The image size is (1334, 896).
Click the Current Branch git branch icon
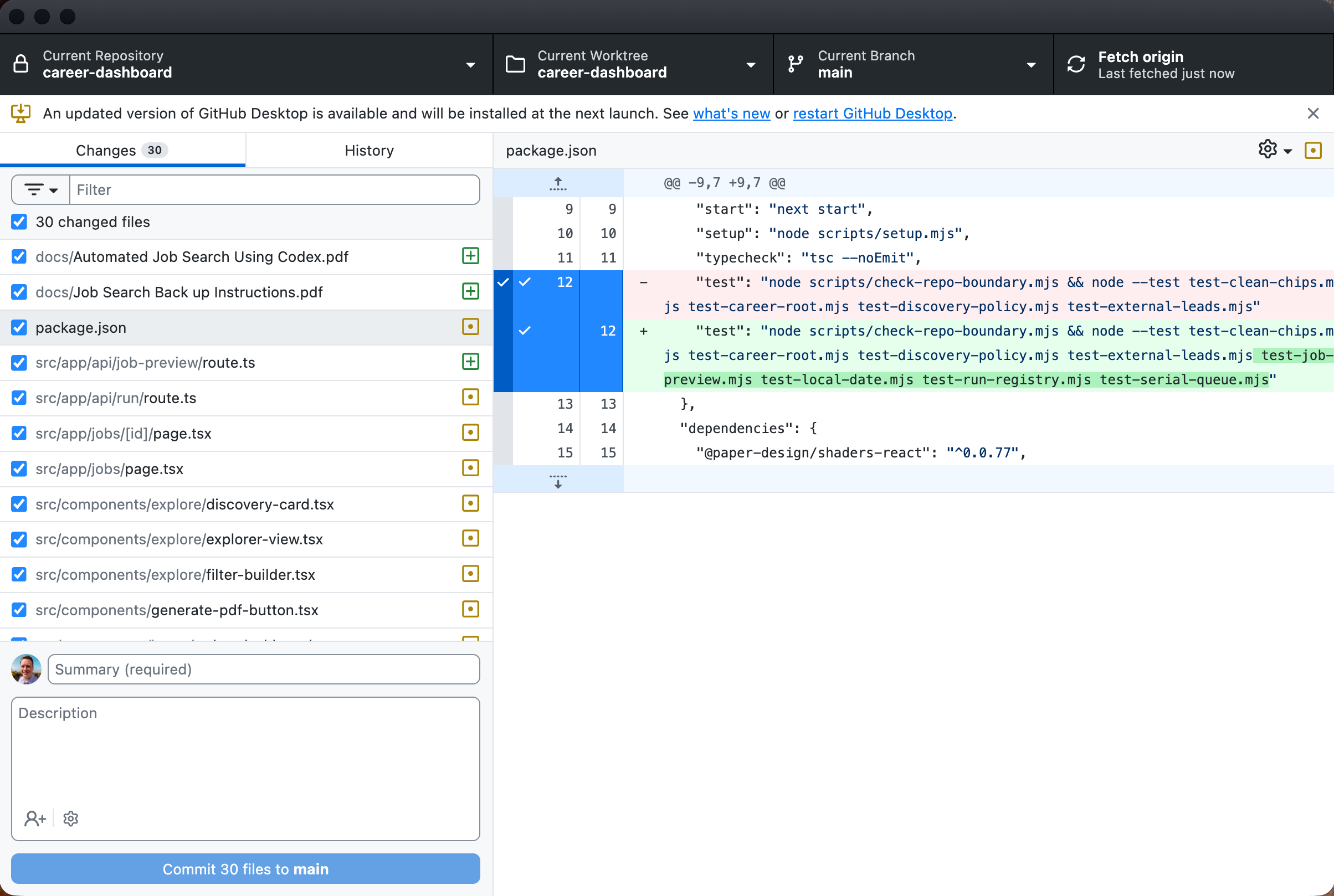795,64
